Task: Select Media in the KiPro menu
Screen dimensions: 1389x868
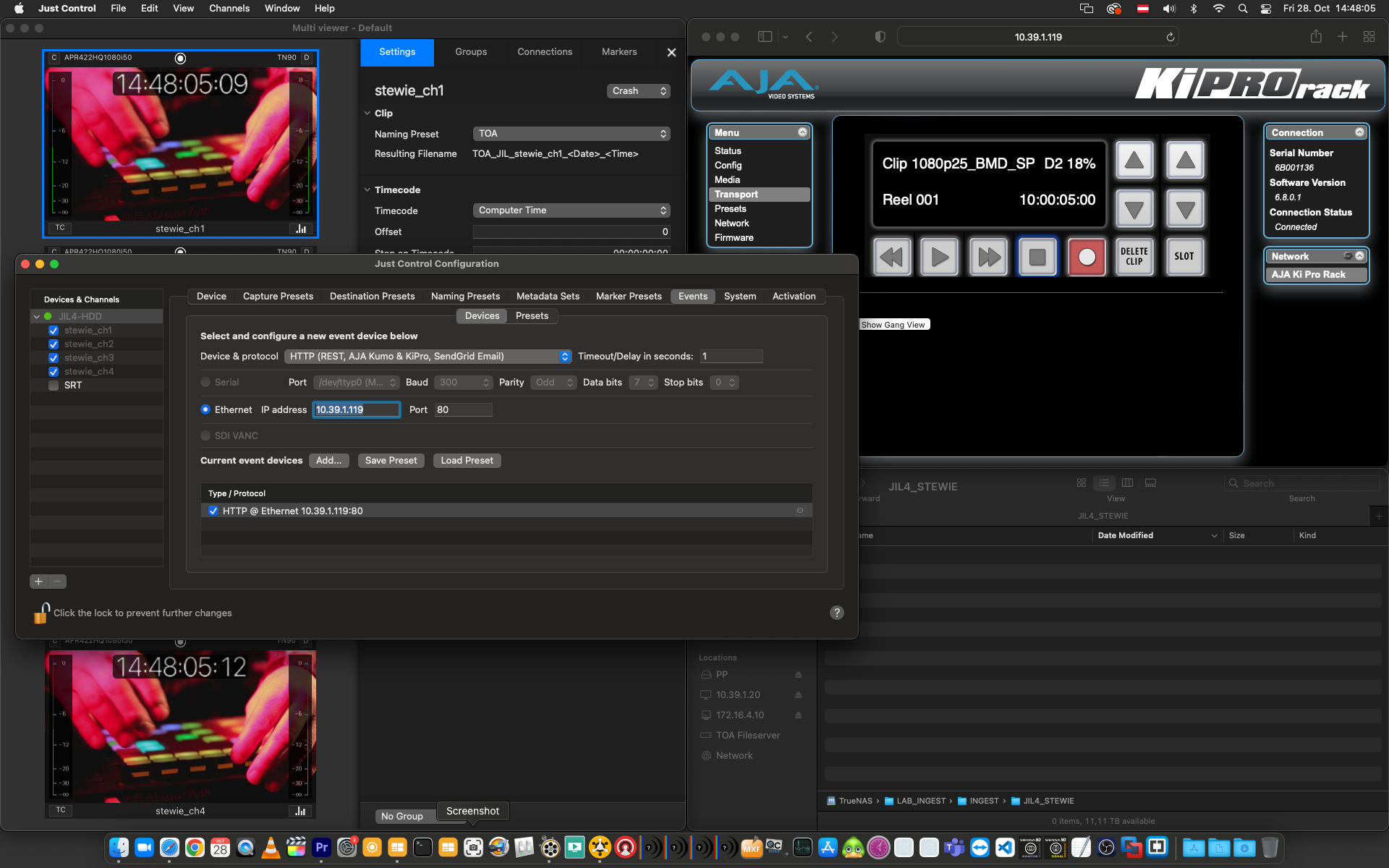Action: [727, 180]
